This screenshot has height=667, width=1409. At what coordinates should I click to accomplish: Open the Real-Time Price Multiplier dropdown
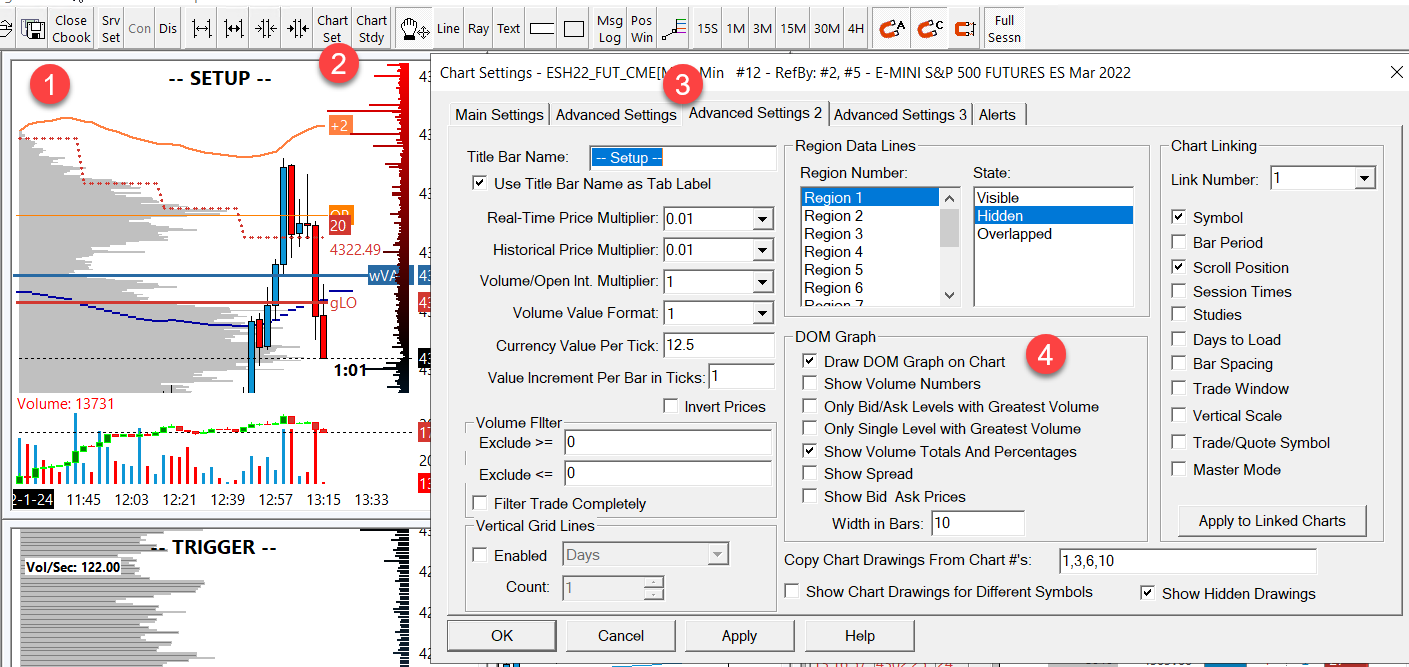pyautogui.click(x=762, y=219)
